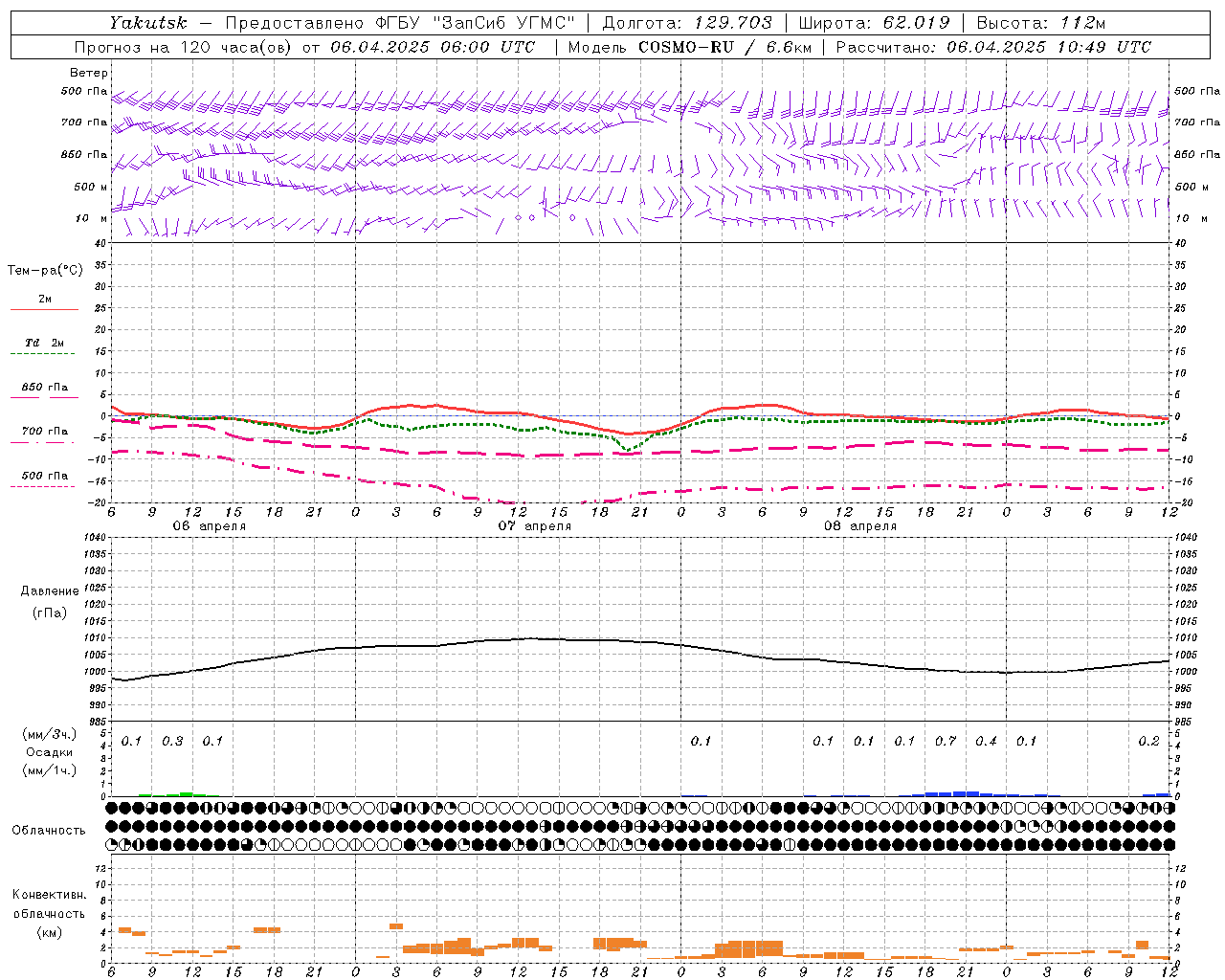Click the Рассчитано: 06.04.2025 10:49 UTC text
The width and height of the screenshot is (1225, 980).
point(993,47)
